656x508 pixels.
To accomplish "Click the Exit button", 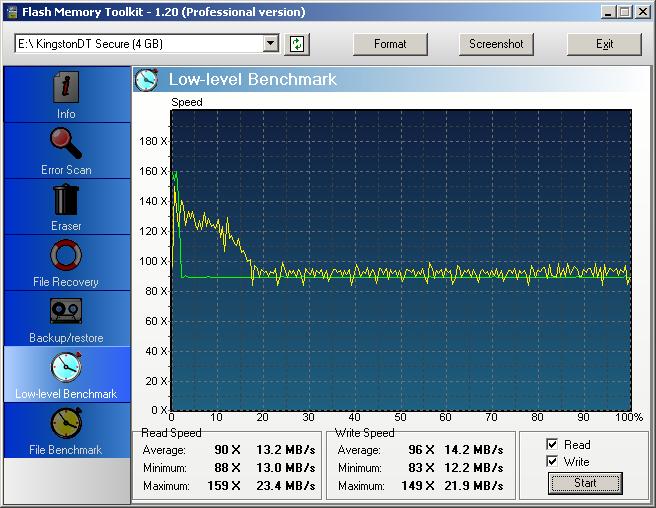I will click(604, 44).
